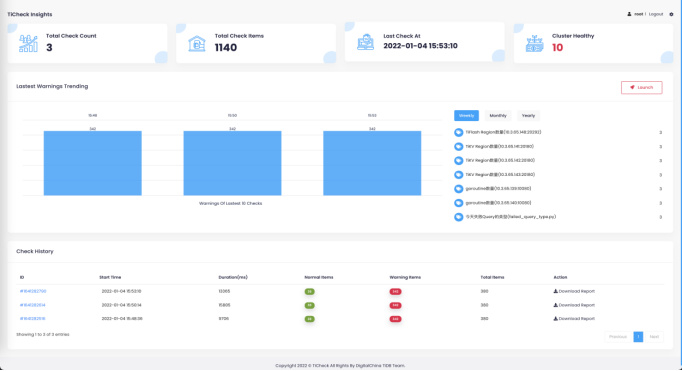Log out using the Logout link
The width and height of the screenshot is (683, 371).
[x=656, y=14]
